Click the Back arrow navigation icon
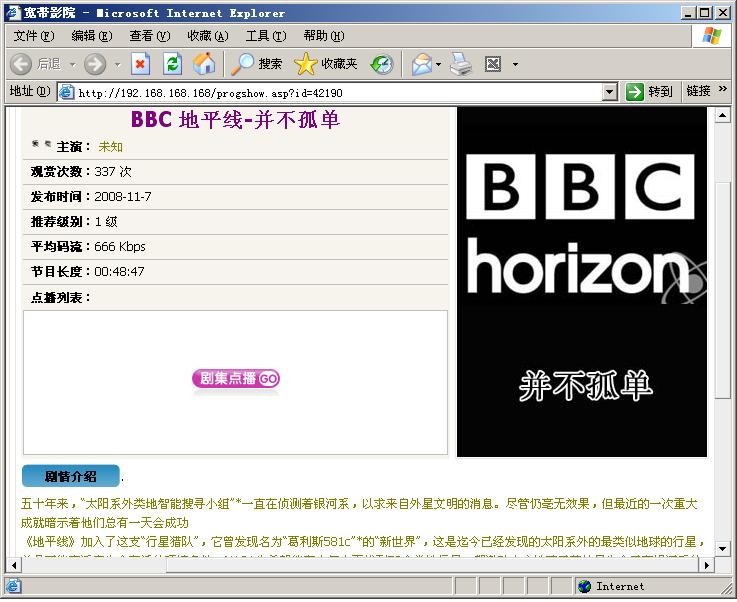737x602 pixels. pyautogui.click(x=21, y=64)
